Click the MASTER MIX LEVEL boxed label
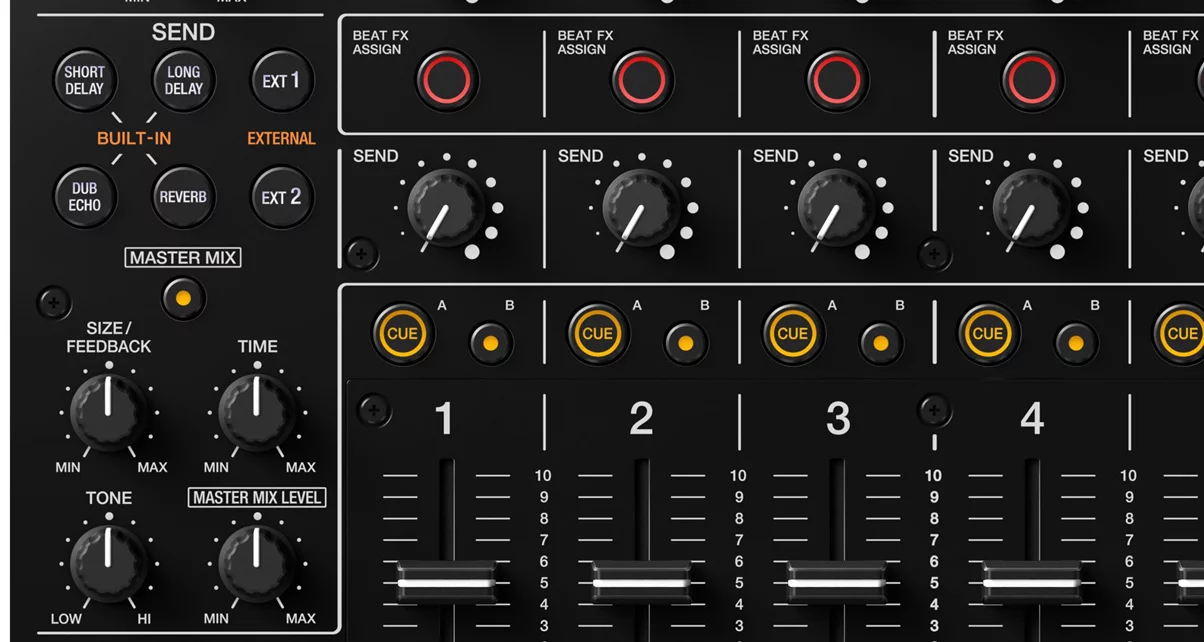This screenshot has height=642, width=1204. click(x=257, y=497)
